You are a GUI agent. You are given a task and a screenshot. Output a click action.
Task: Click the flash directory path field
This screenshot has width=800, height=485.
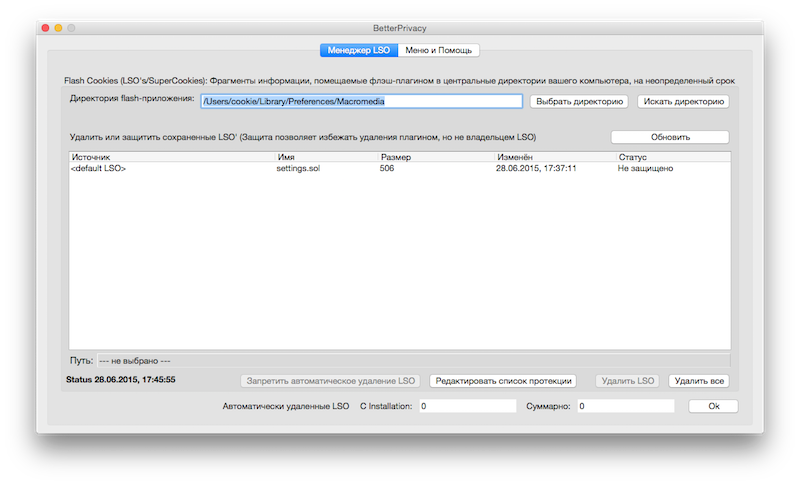tap(361, 101)
